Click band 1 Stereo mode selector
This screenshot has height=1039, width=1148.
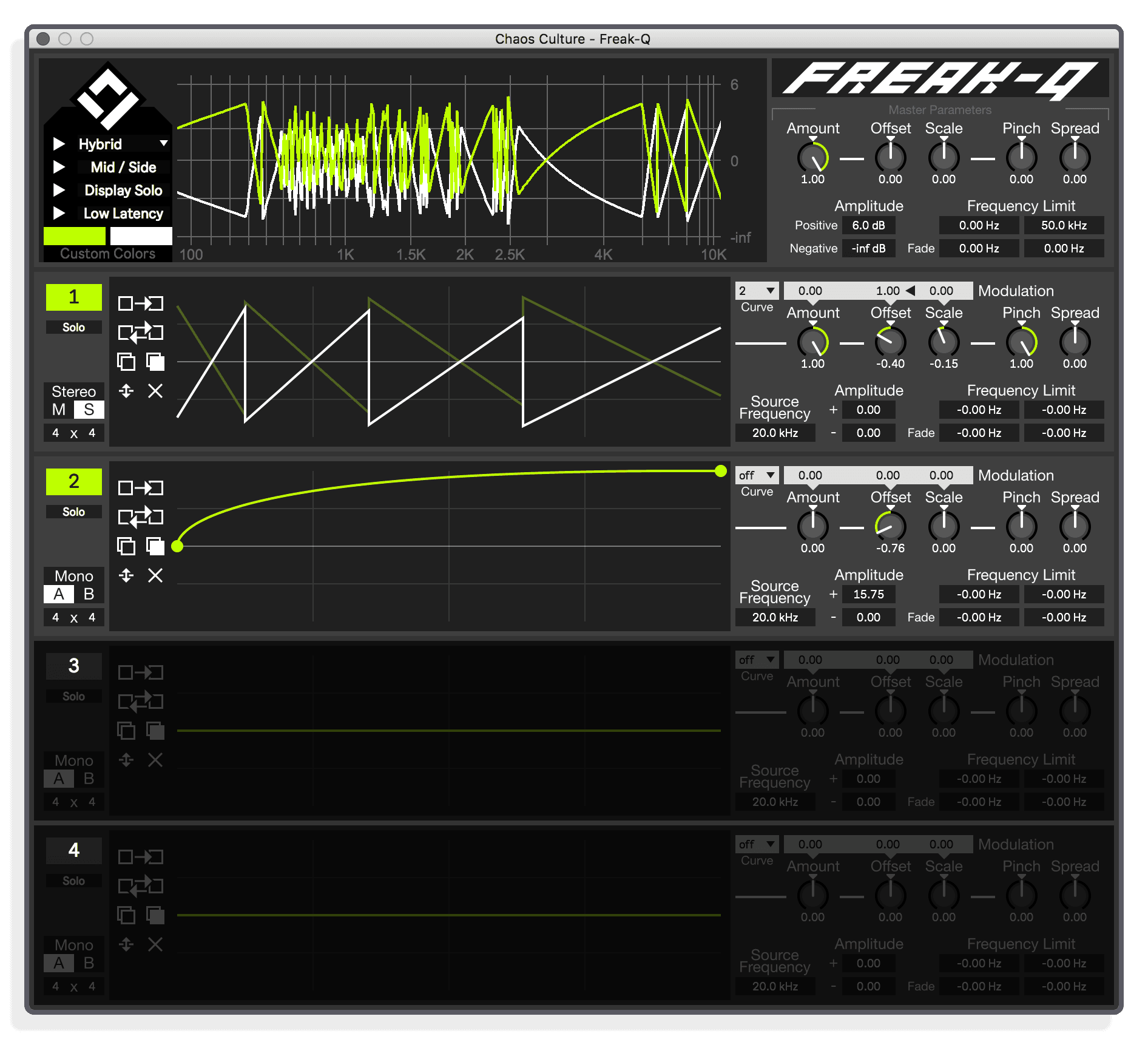coord(74,391)
